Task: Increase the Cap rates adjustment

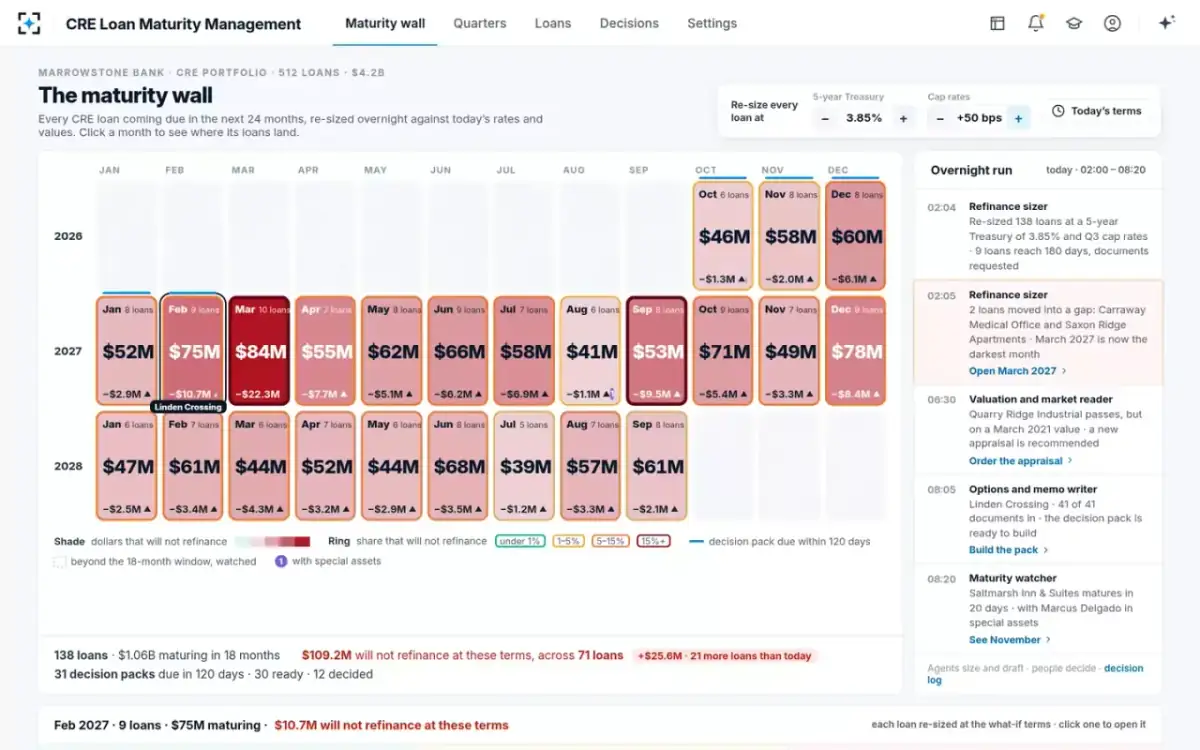Action: pos(1018,118)
